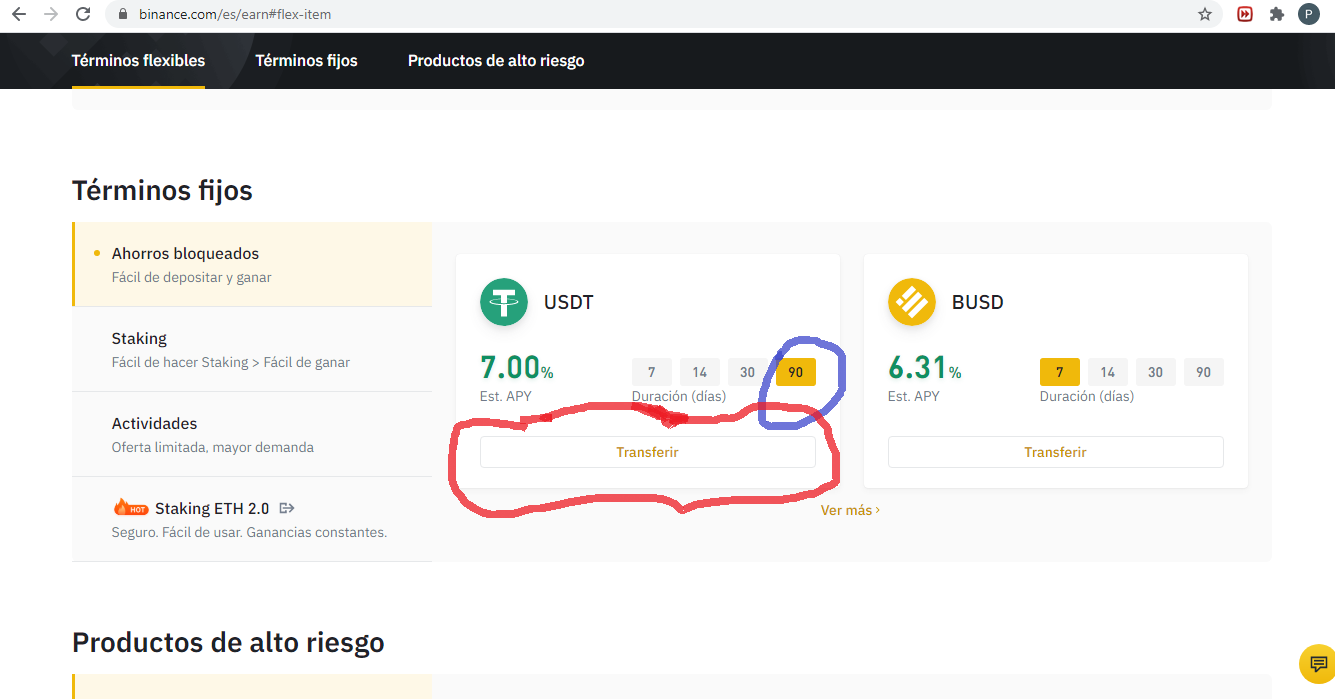Click the 7.00% USDT APY value
The image size is (1335, 699).
pos(517,368)
